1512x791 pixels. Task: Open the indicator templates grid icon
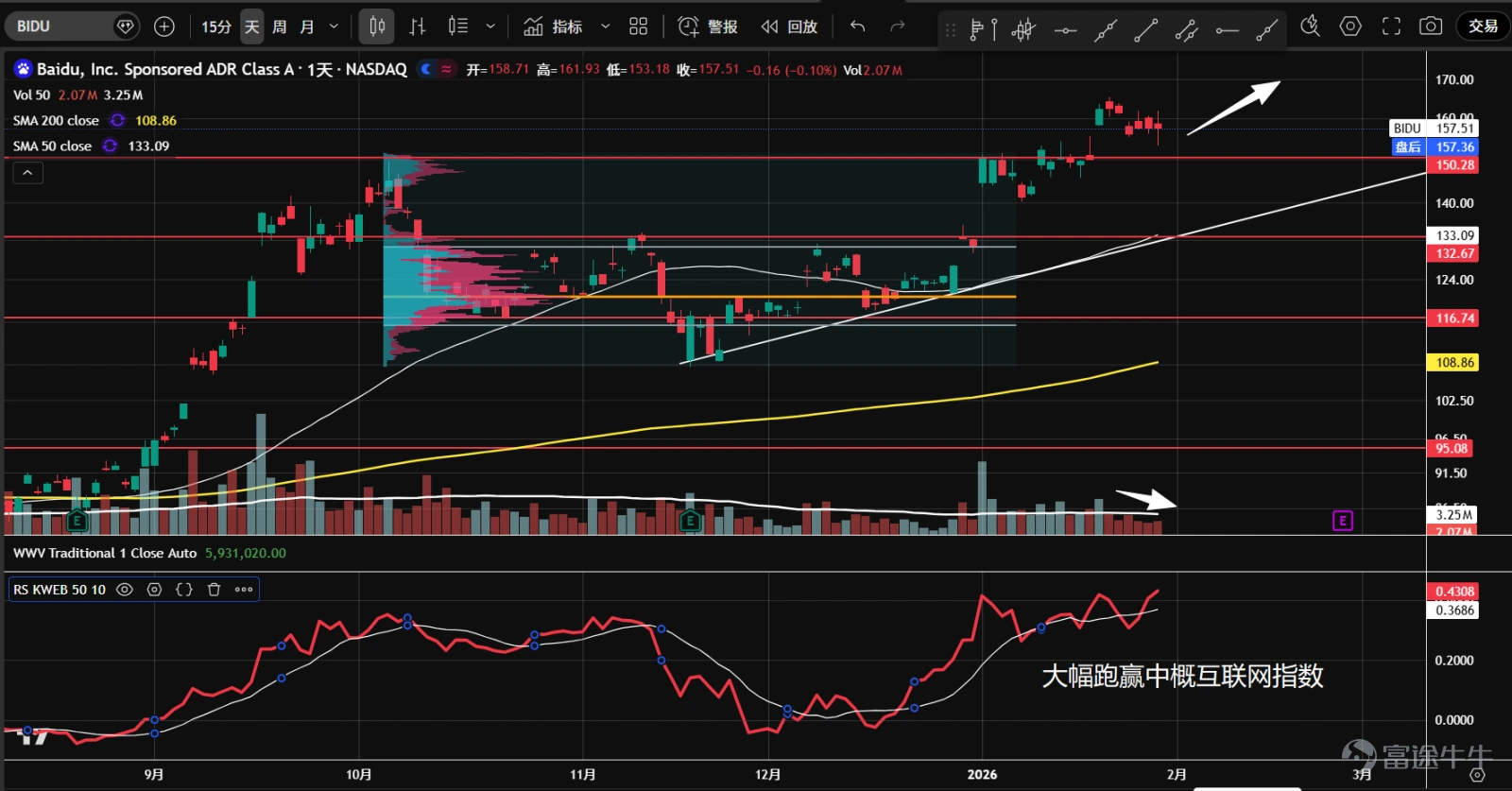click(x=639, y=26)
